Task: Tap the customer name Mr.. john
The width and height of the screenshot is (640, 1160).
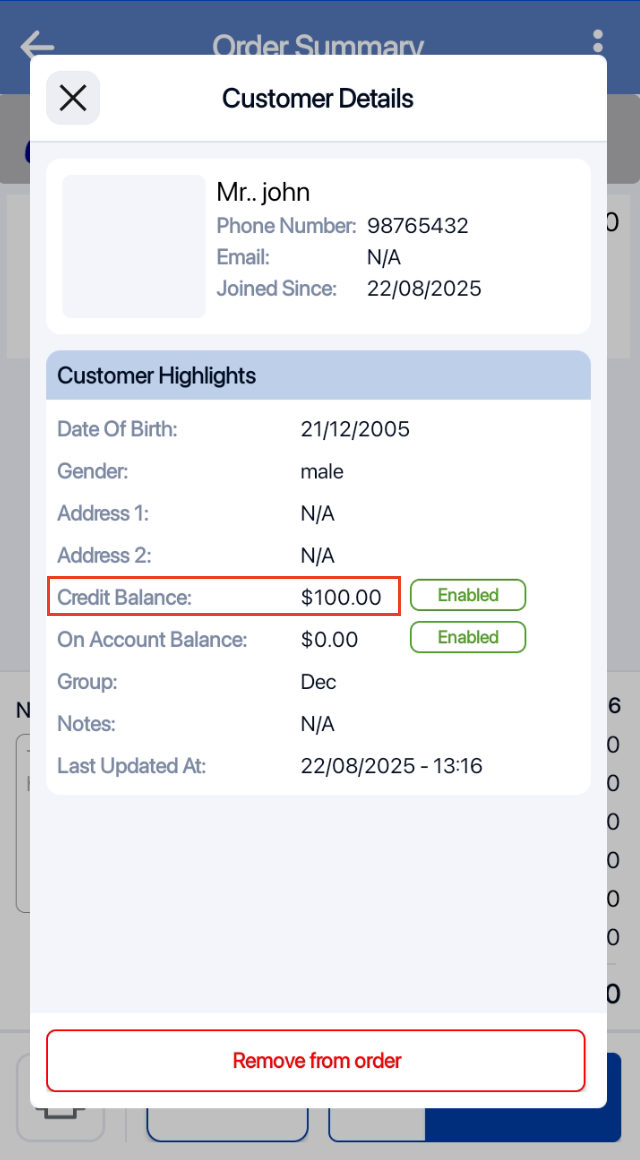Action: (263, 192)
